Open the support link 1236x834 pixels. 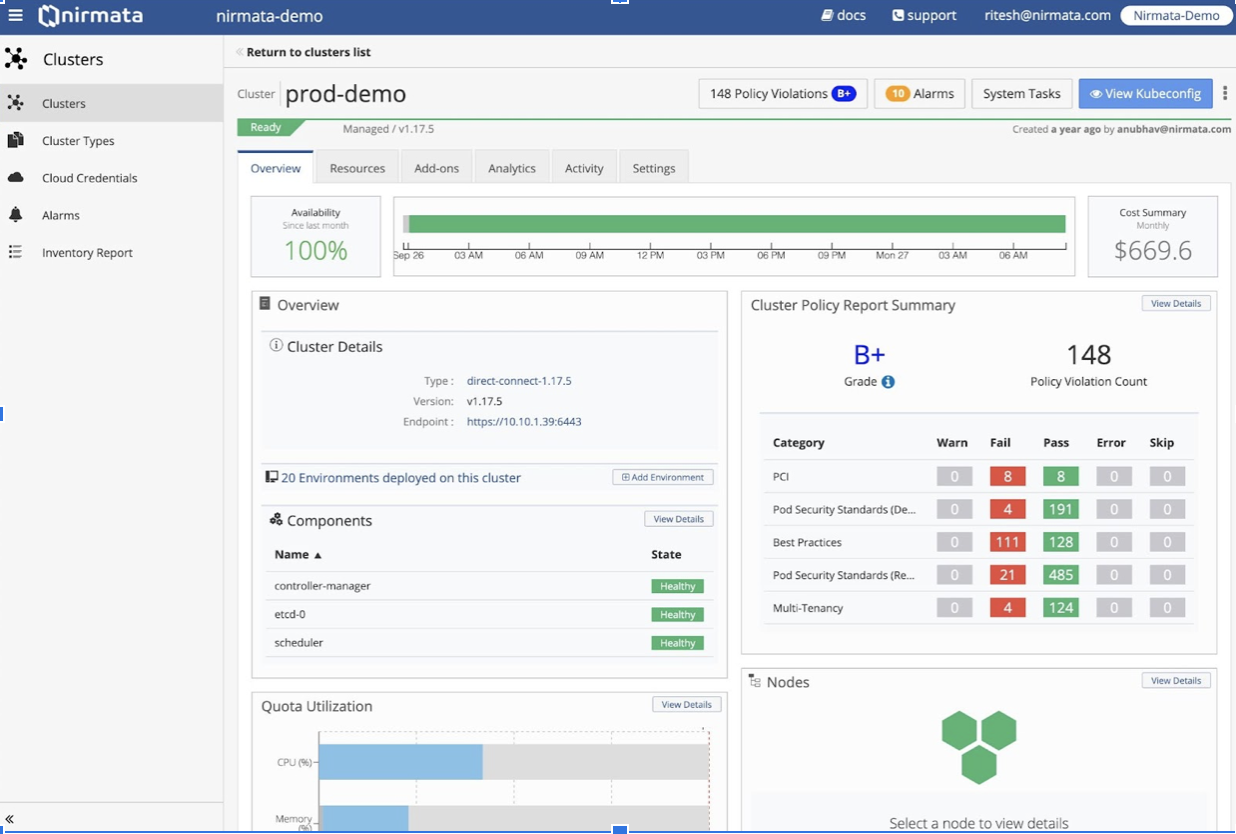pos(924,15)
